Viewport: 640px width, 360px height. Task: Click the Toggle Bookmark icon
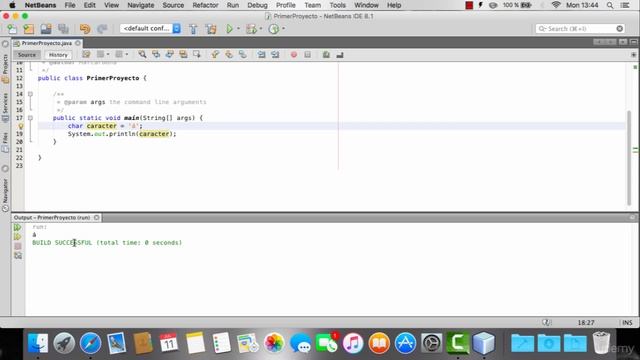coord(242,54)
